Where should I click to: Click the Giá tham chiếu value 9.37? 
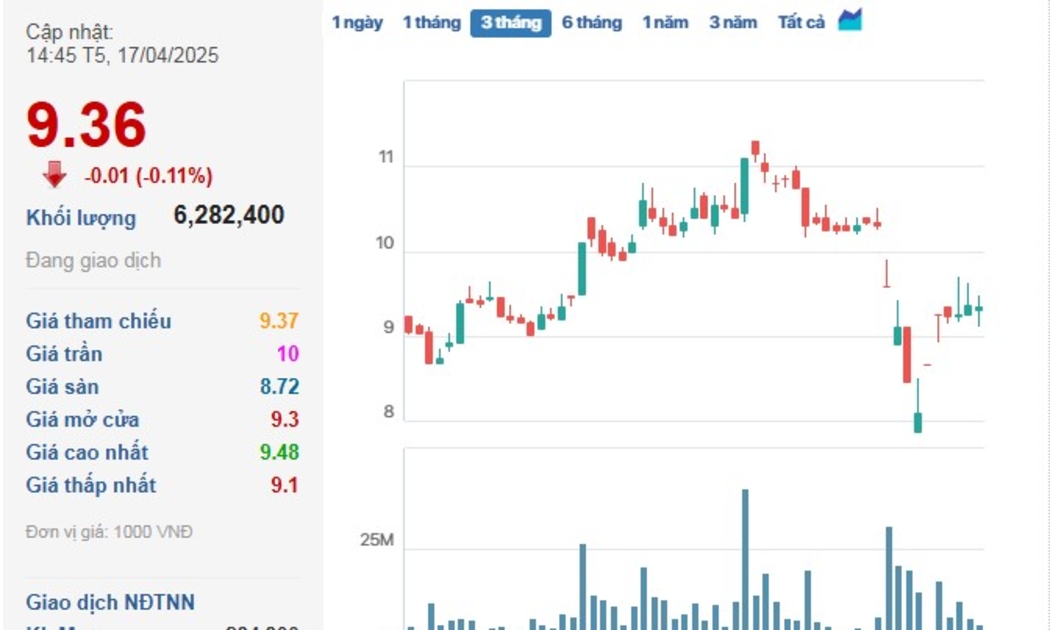point(278,321)
